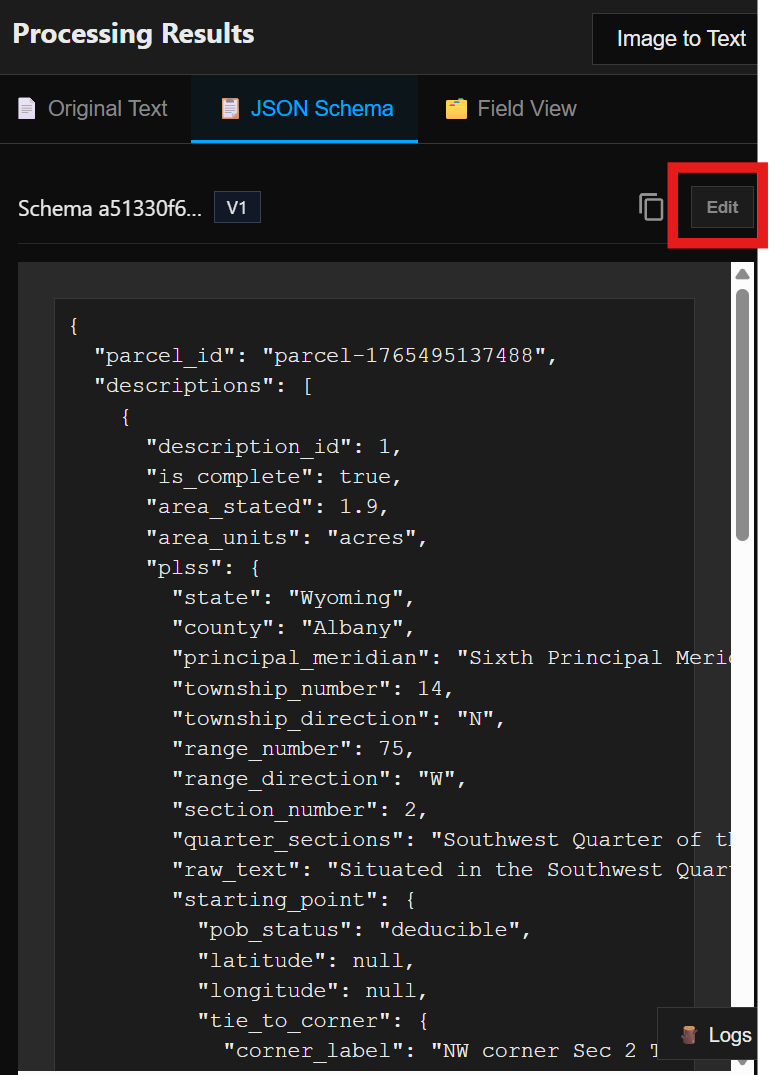Click the "corner_label" line

[441, 1050]
